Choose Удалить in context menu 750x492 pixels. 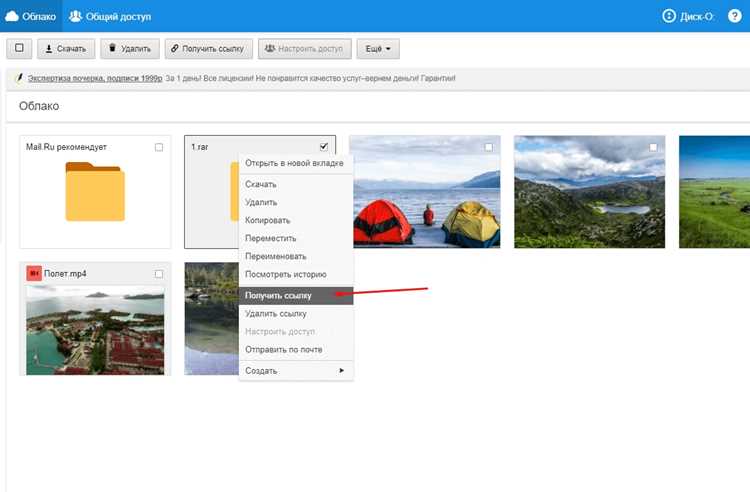coord(296,202)
